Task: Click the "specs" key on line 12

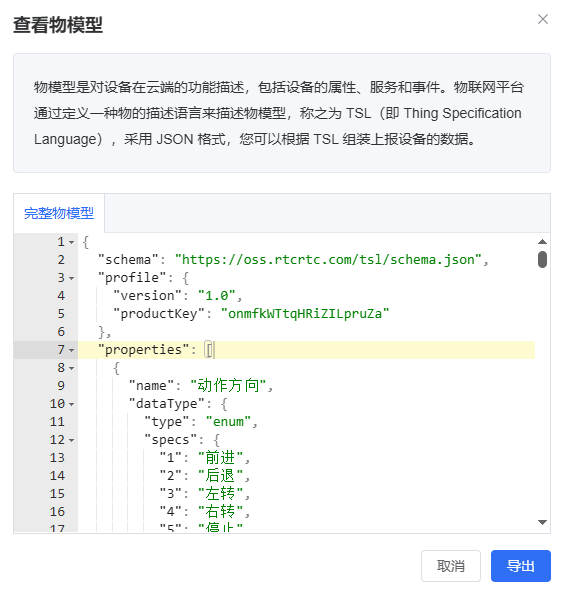Action: coord(170,440)
